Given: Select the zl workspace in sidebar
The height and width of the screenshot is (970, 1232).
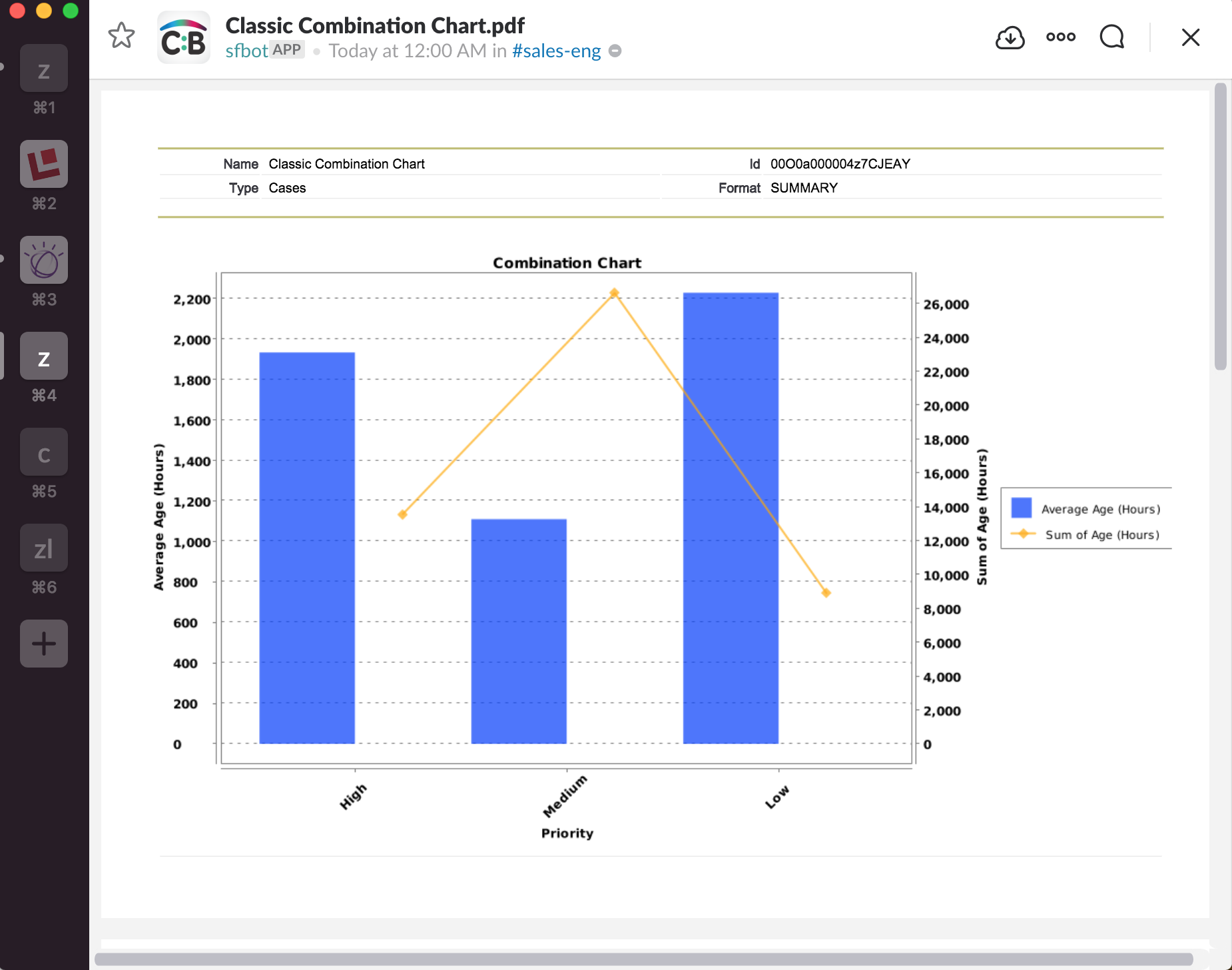Looking at the screenshot, I should click(x=43, y=548).
